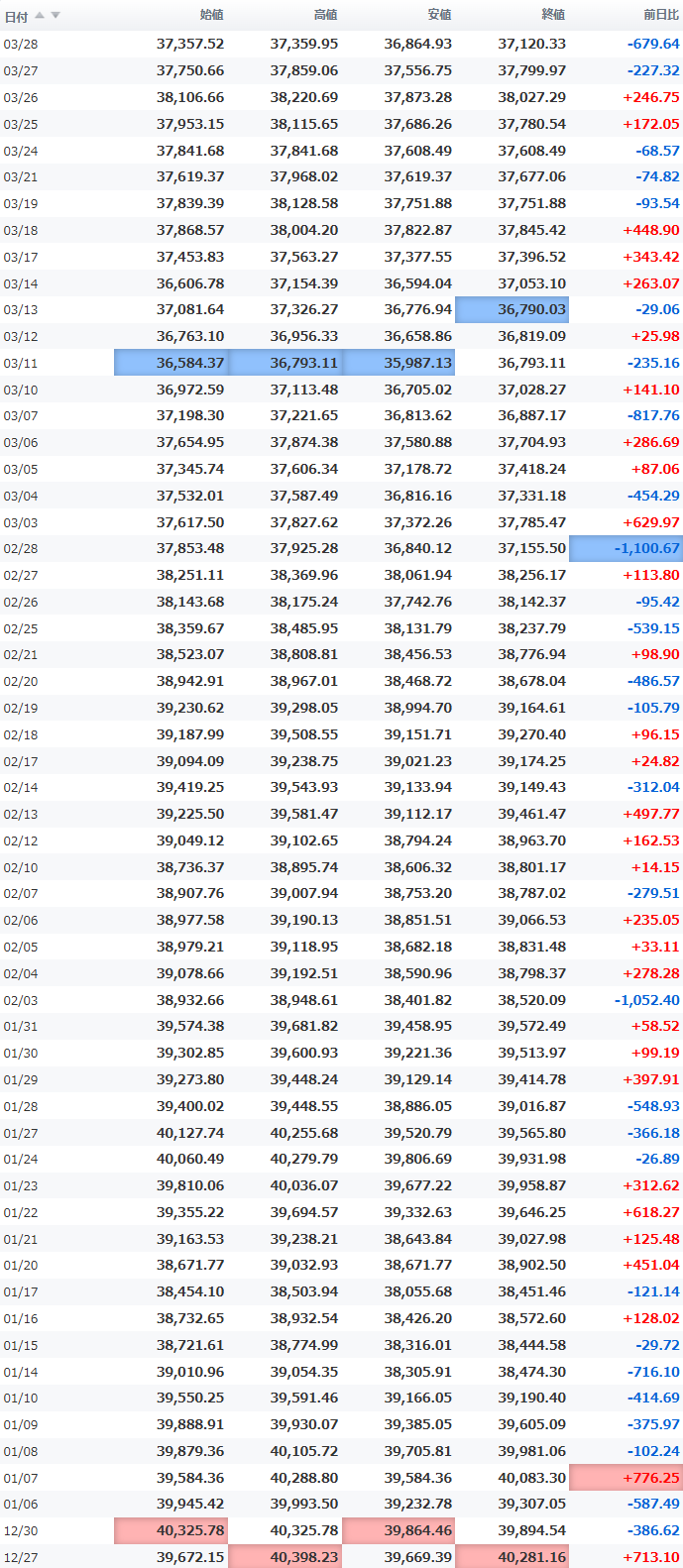Select the 01/28 date cell
Screen dimensions: 683x1568
point(21,1107)
